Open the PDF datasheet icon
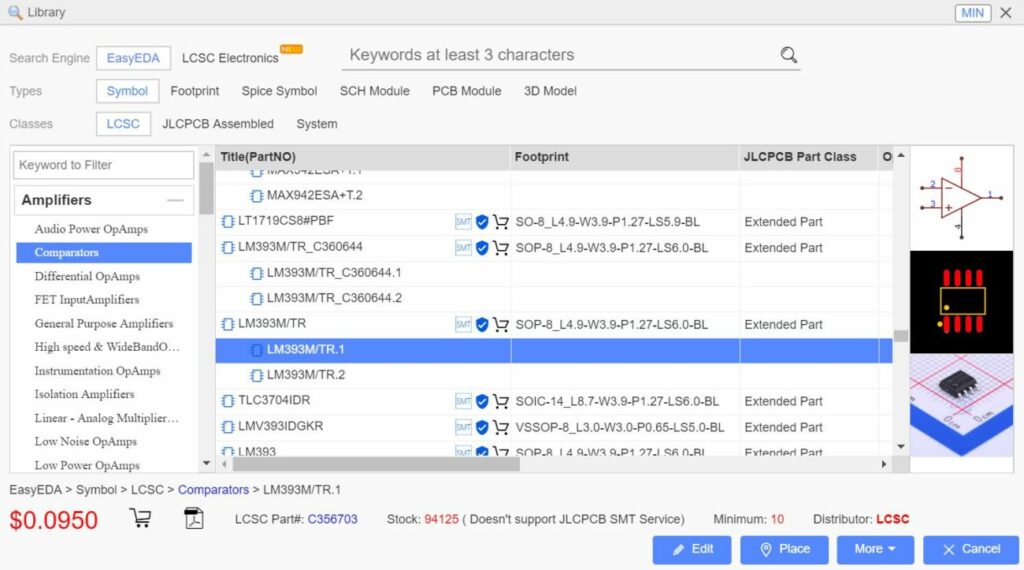 pos(193,519)
